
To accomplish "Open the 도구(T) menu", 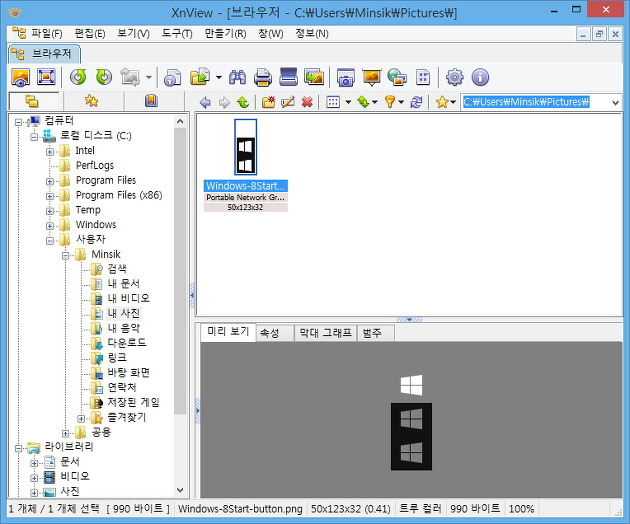I will pos(177,33).
